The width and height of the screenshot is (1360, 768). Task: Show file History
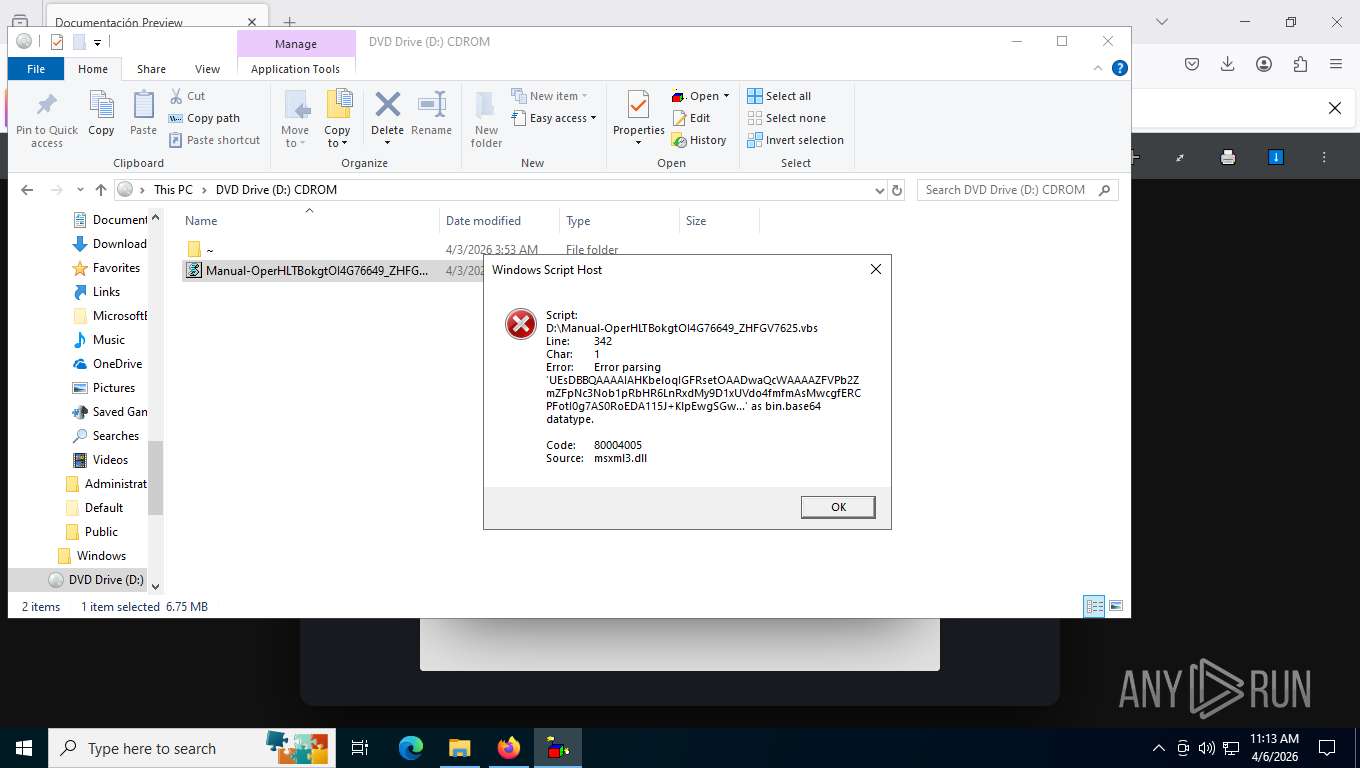(x=699, y=140)
